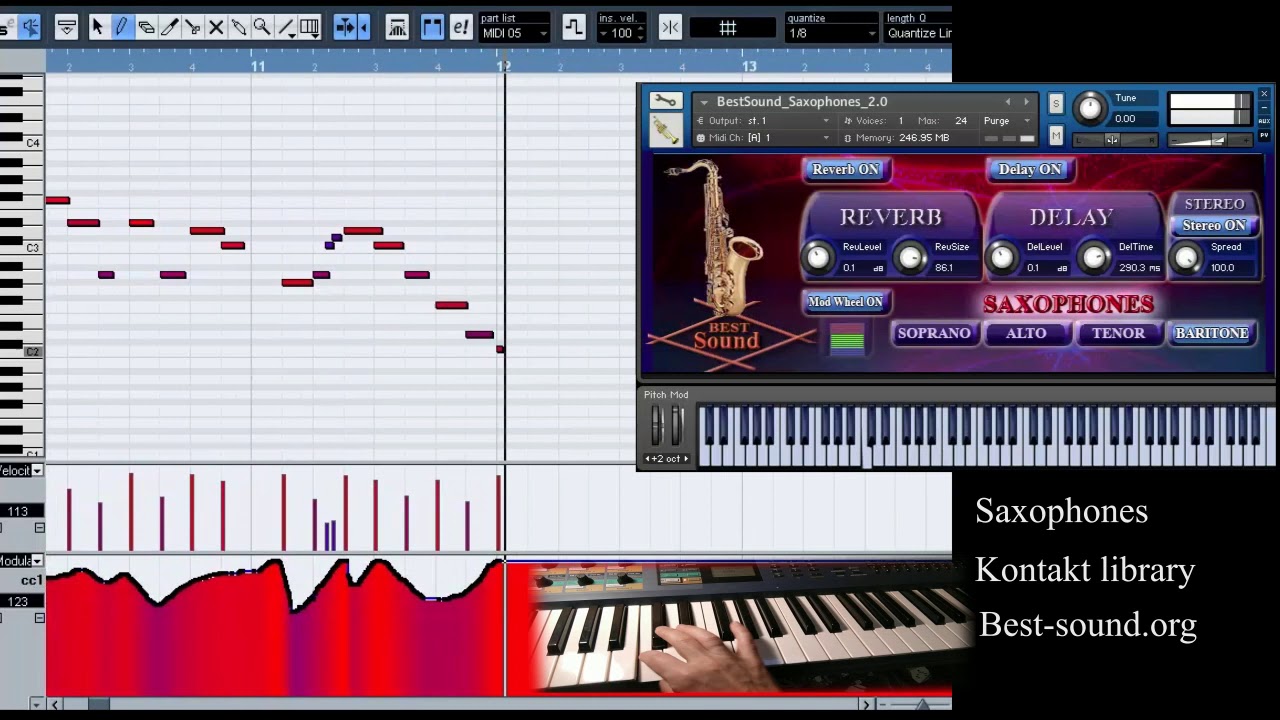Viewport: 1280px width, 720px height.
Task: Select the Mute X tool
Action: point(216,27)
